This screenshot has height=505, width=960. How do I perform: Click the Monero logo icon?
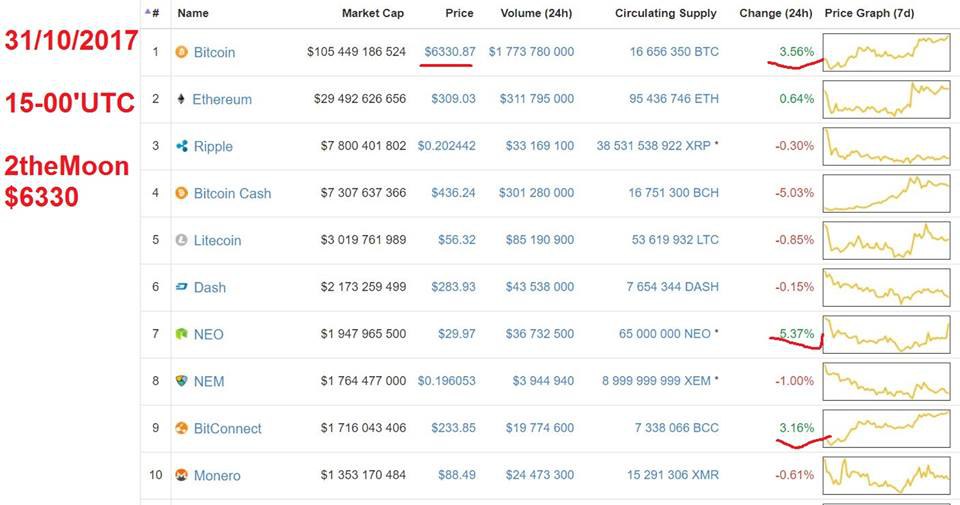click(181, 474)
